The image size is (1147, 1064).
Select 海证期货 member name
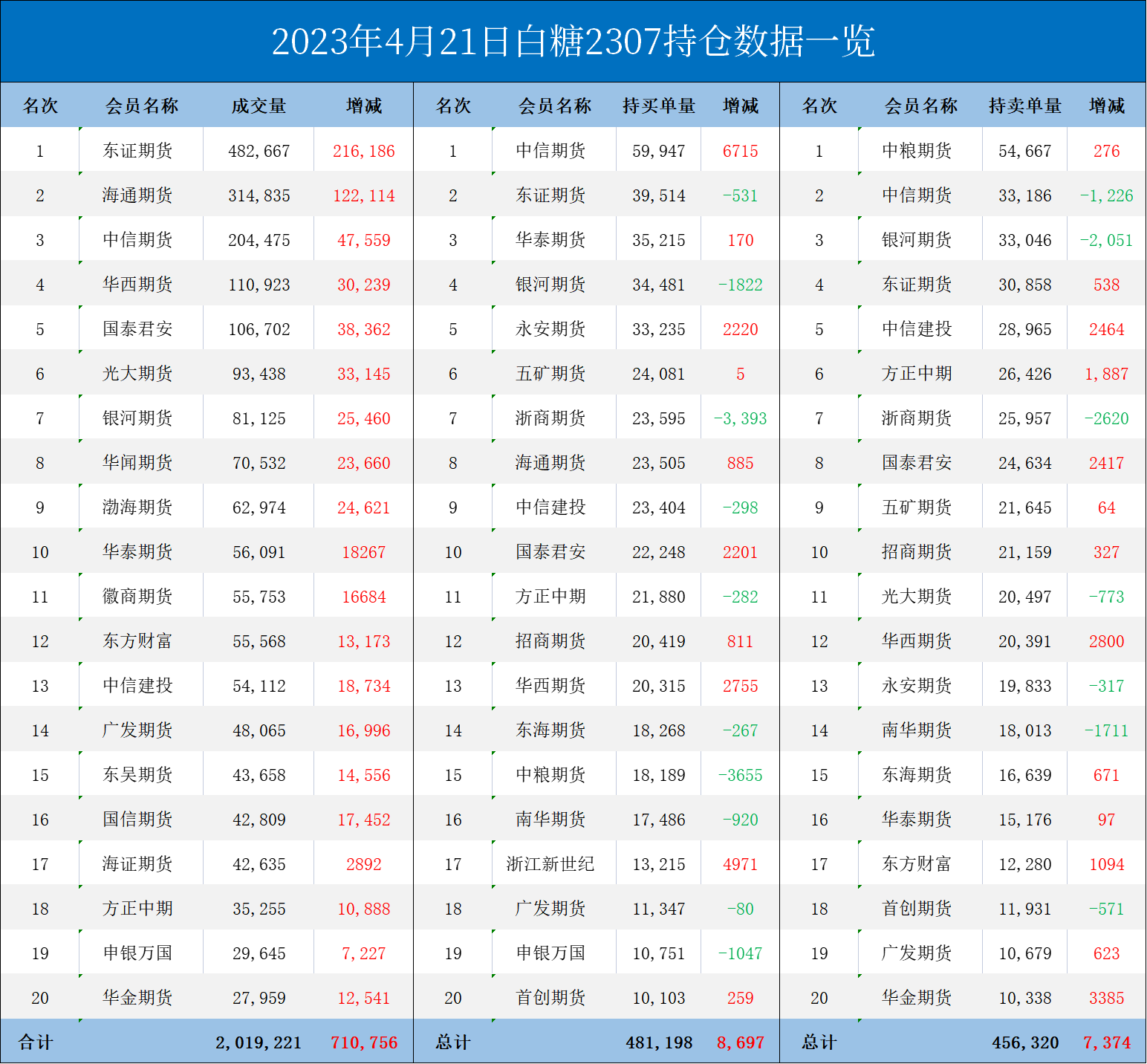click(x=137, y=864)
